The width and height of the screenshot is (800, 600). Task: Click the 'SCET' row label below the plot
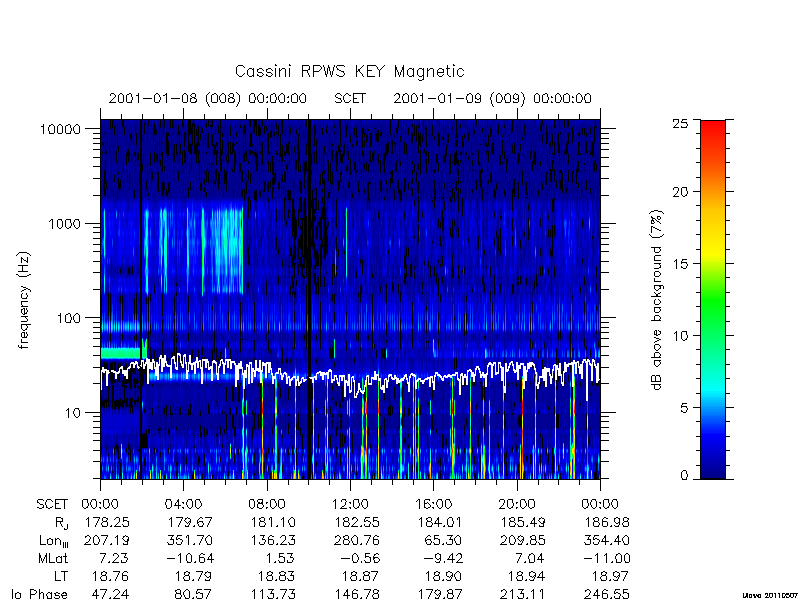pyautogui.click(x=52, y=505)
